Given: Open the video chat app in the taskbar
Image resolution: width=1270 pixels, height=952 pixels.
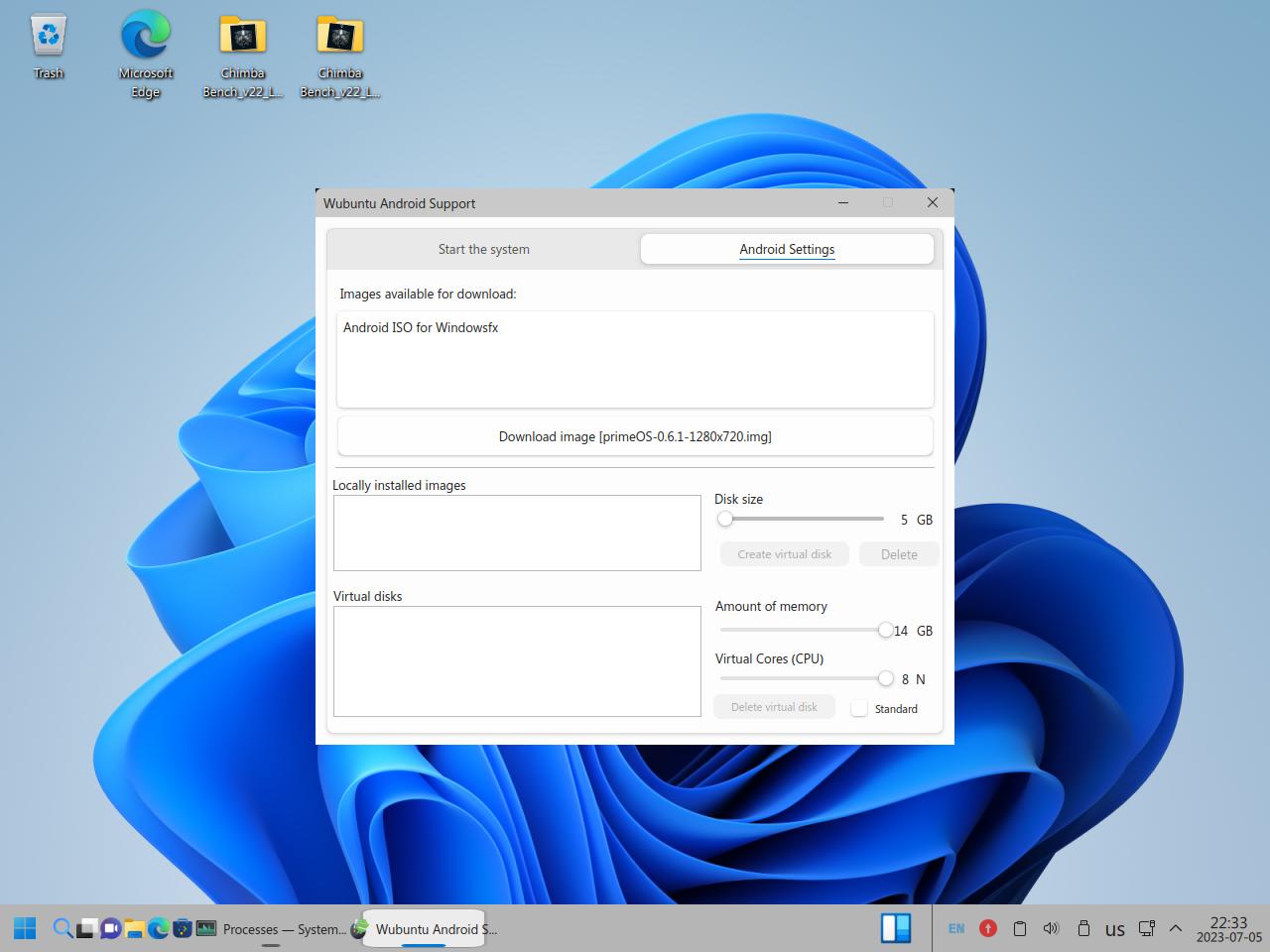Looking at the screenshot, I should coord(110,928).
